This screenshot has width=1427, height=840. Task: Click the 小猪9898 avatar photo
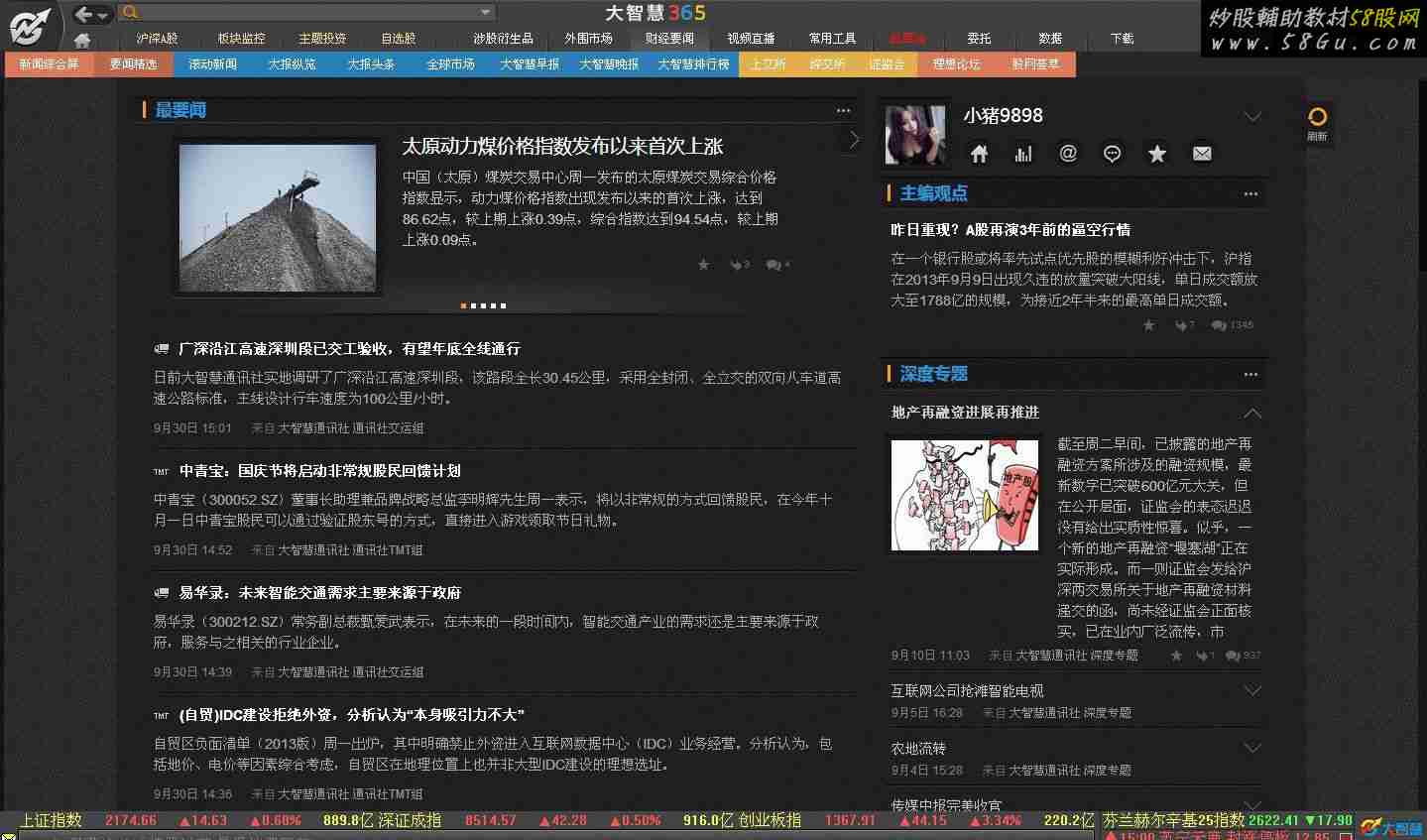point(915,134)
